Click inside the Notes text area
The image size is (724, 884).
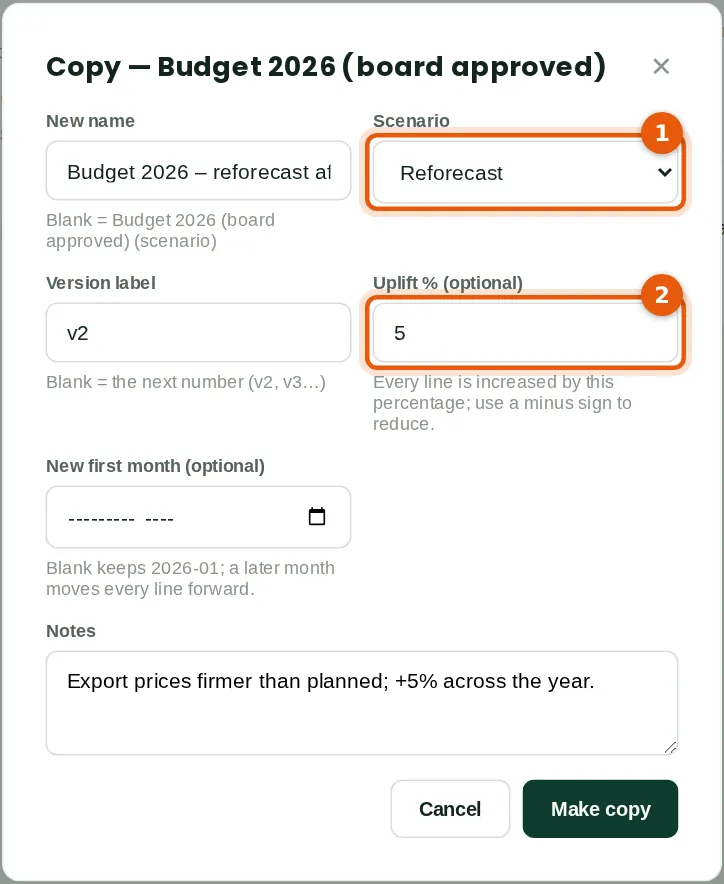point(362,703)
